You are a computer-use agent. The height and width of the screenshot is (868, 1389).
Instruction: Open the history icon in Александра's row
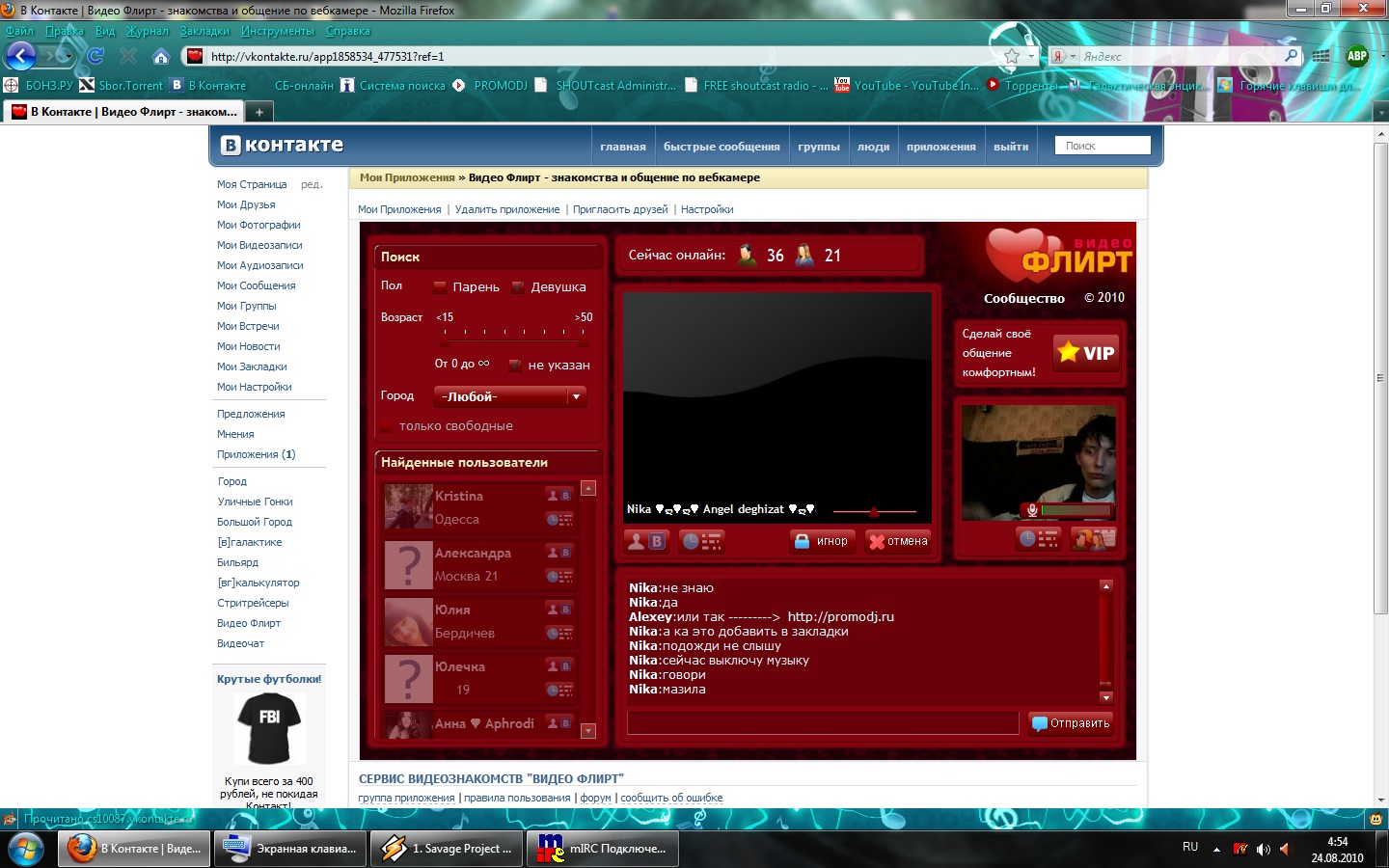[559, 576]
